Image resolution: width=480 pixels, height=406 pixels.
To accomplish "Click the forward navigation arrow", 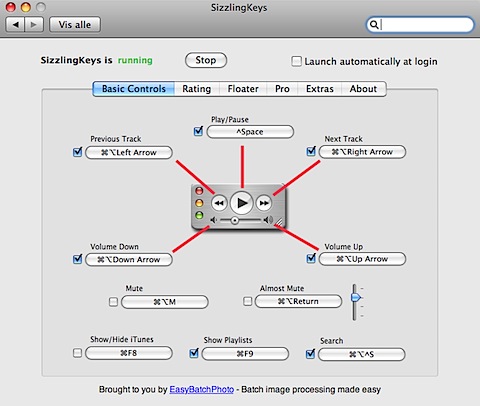I will (34, 24).
